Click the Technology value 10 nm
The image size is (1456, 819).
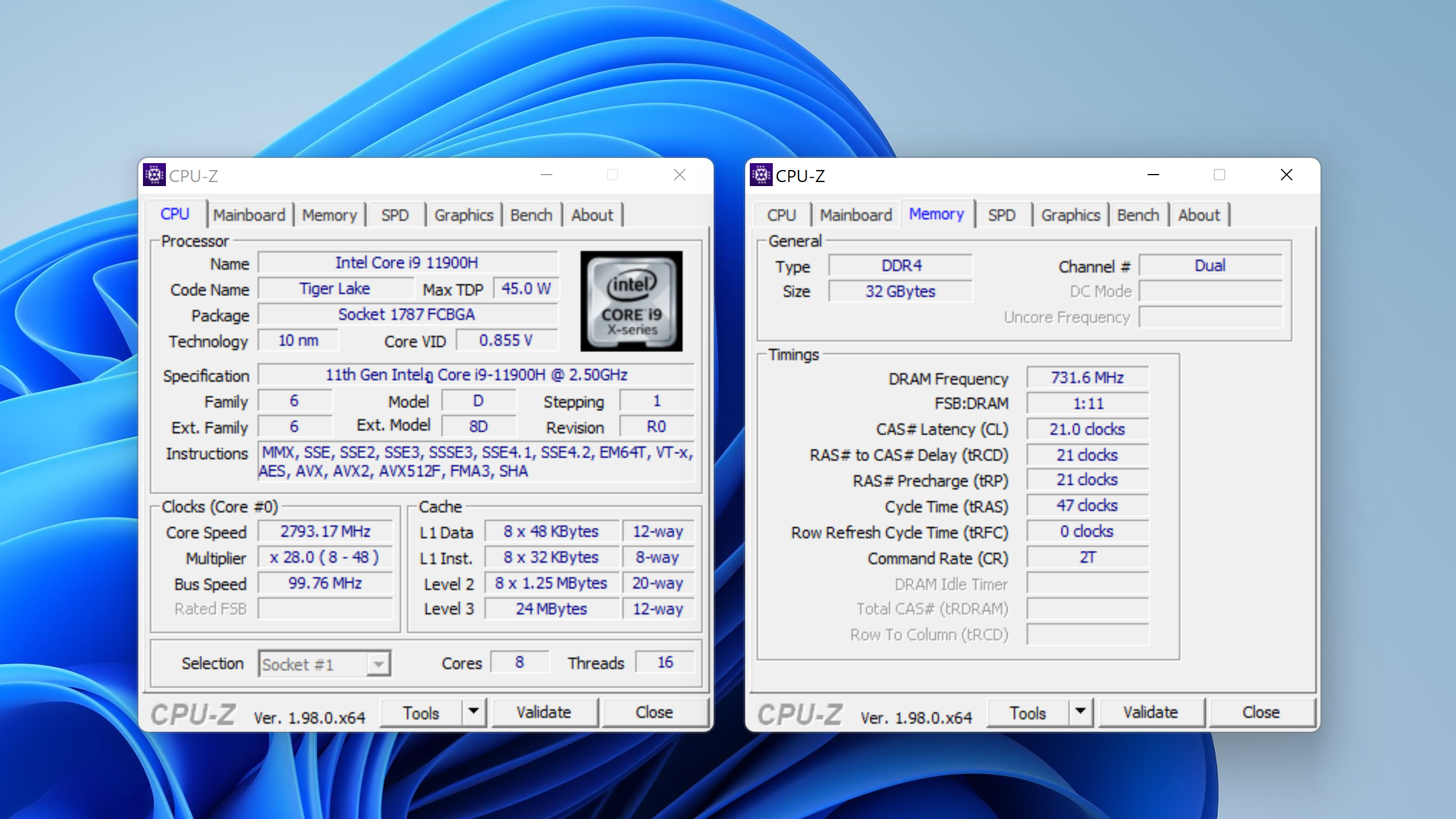point(298,340)
